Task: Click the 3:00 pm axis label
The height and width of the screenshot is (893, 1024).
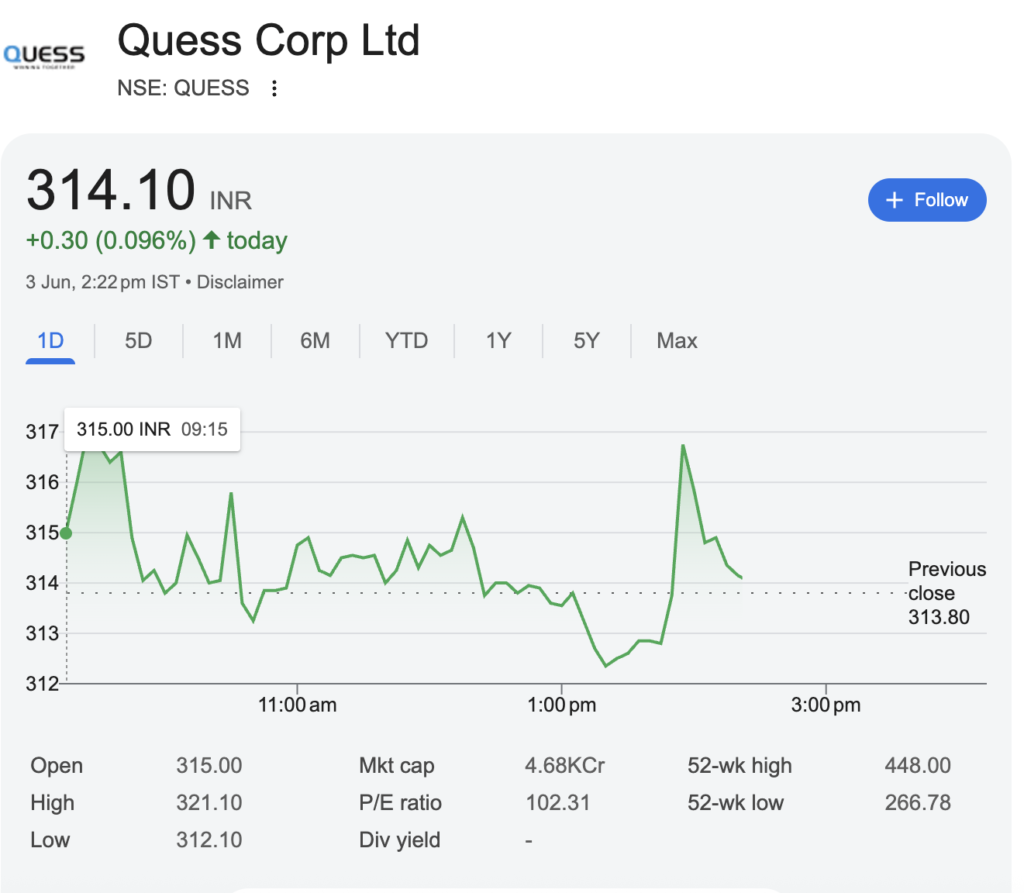Action: 825,705
